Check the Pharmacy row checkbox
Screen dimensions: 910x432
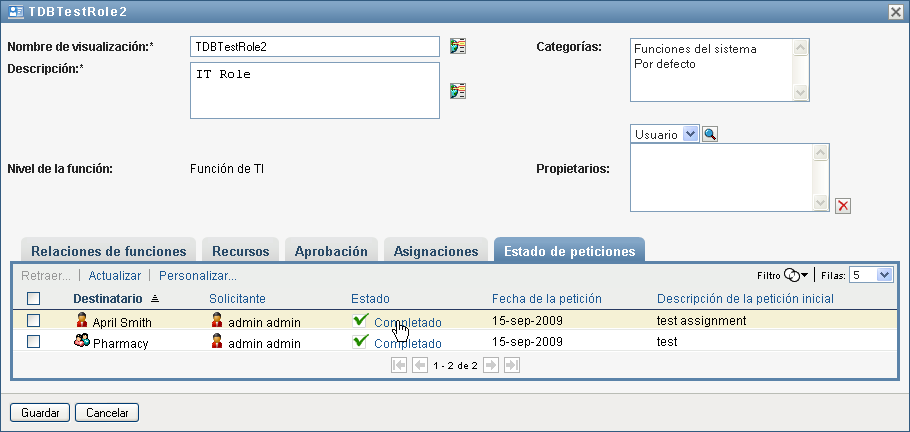(x=34, y=342)
